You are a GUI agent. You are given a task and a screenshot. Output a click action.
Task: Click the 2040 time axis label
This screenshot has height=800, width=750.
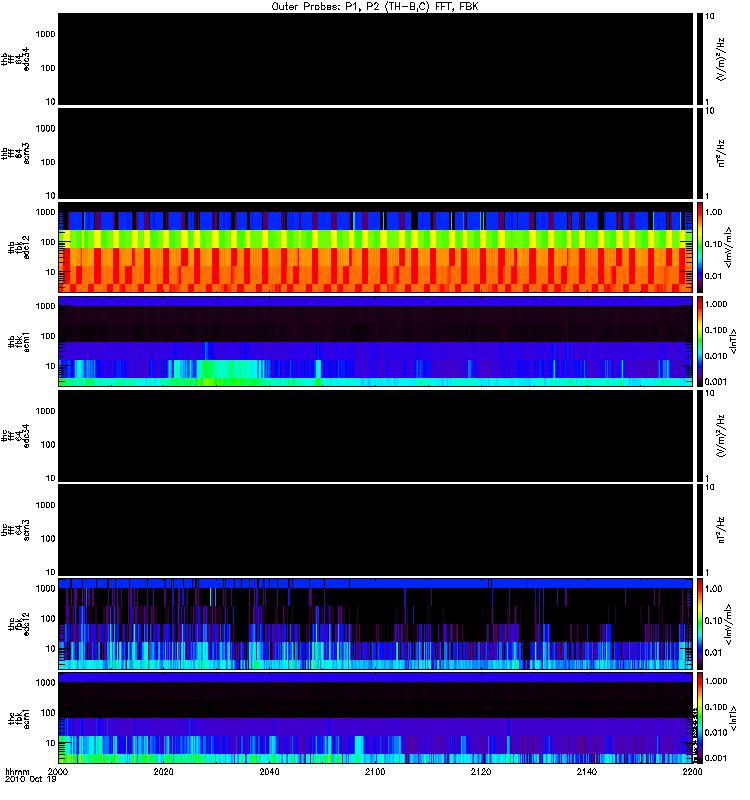click(x=269, y=771)
